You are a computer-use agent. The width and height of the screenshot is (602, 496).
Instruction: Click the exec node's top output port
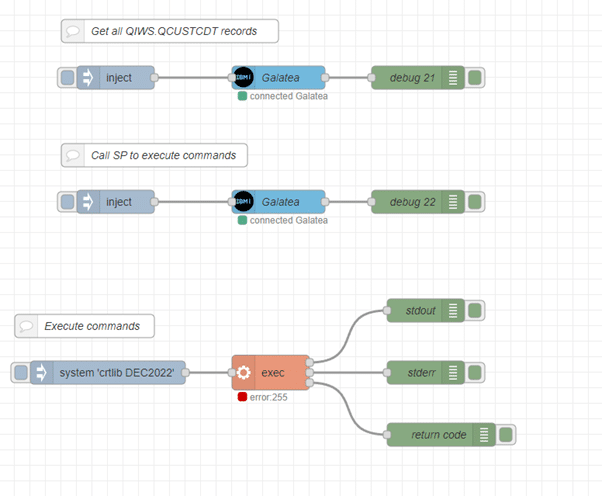(x=311, y=362)
